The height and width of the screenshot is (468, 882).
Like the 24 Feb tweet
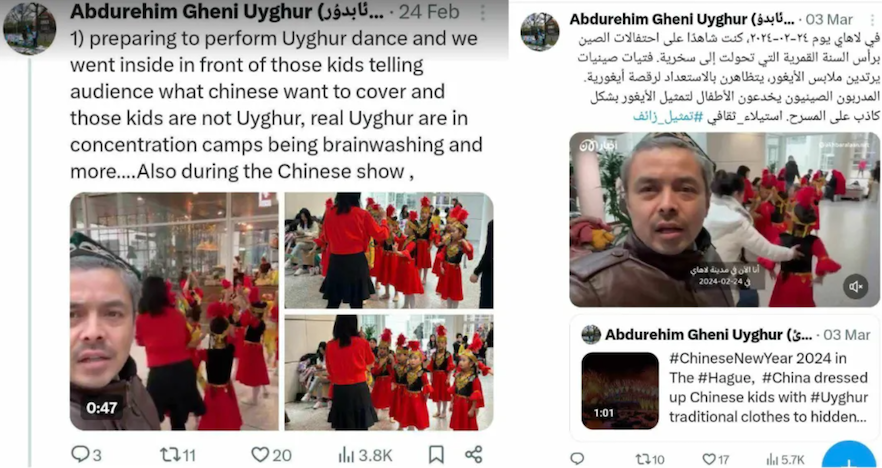point(271,454)
